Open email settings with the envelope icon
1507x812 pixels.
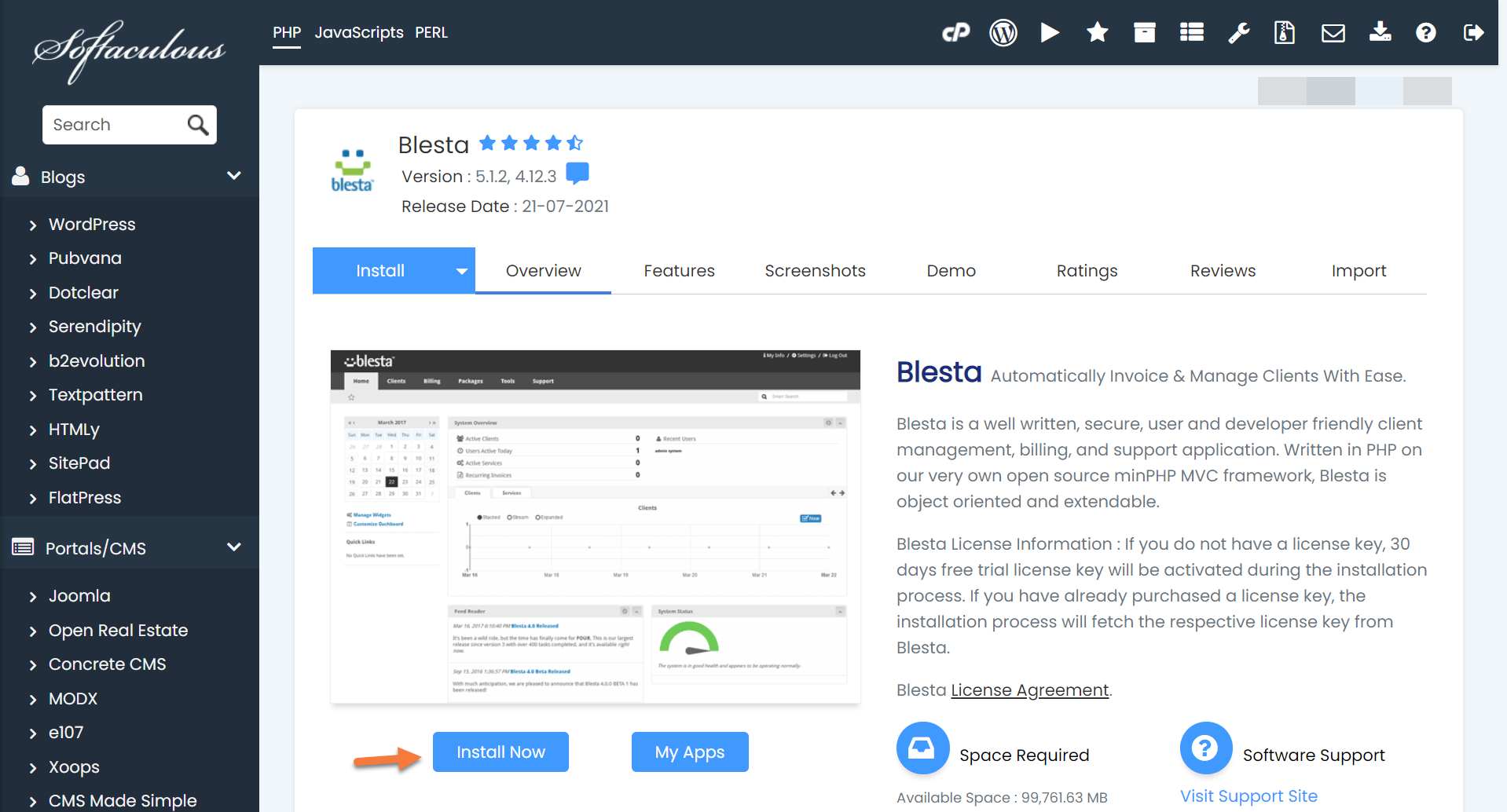point(1333,32)
